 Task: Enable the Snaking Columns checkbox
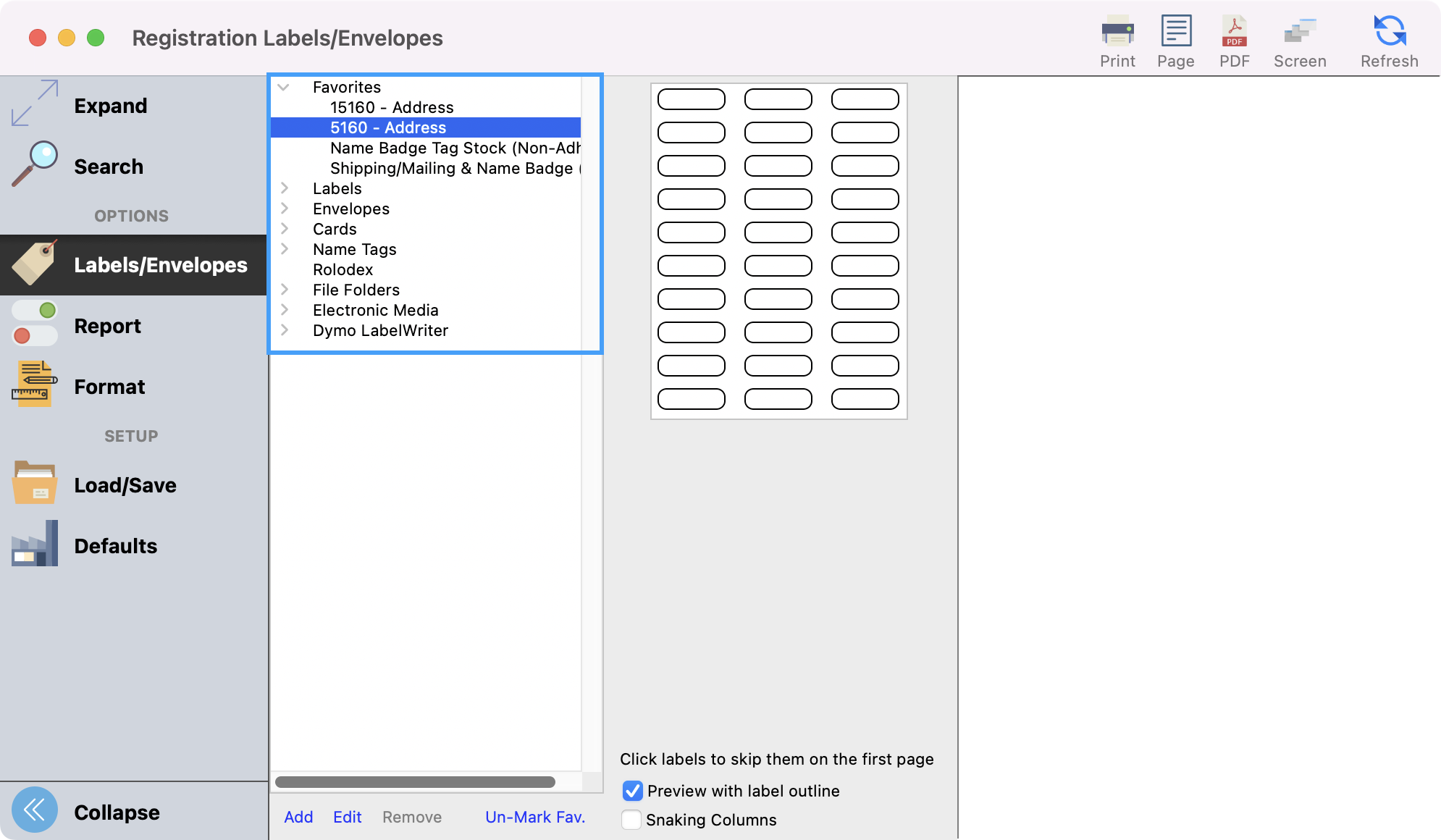click(x=631, y=820)
